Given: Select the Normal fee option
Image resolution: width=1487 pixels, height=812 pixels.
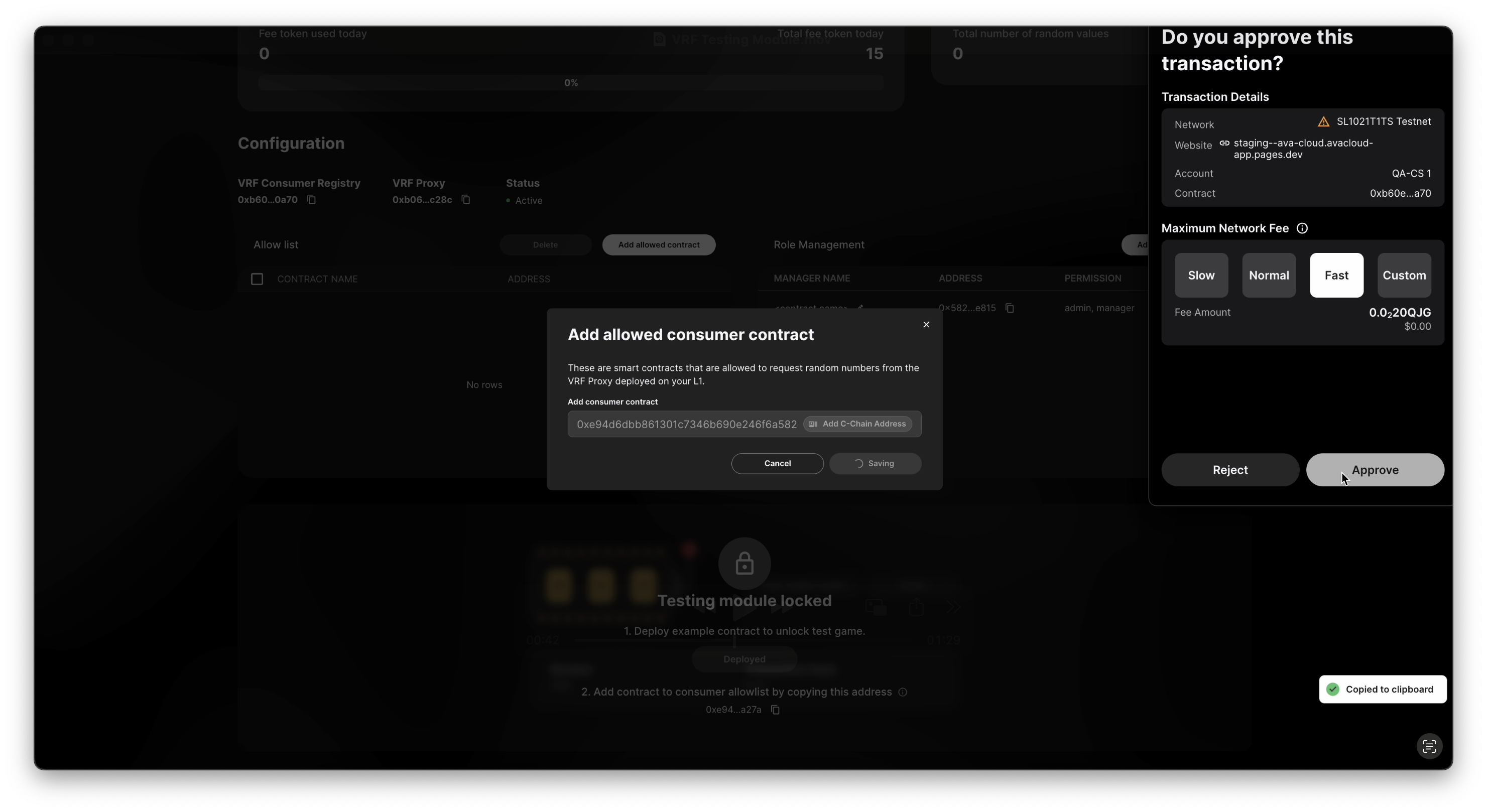Looking at the screenshot, I should (x=1268, y=276).
